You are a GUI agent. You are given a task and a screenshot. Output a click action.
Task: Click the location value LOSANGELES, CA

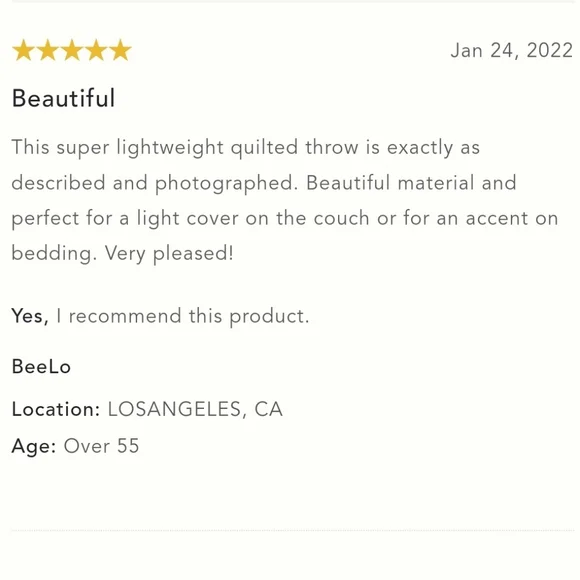[x=195, y=409]
